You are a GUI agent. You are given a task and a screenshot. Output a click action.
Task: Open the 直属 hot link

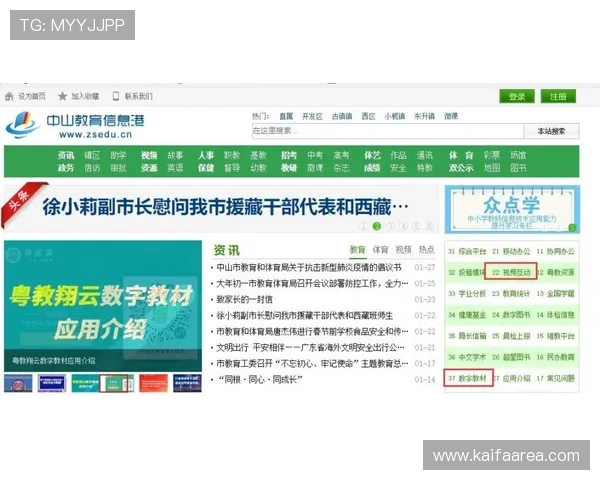[286, 116]
